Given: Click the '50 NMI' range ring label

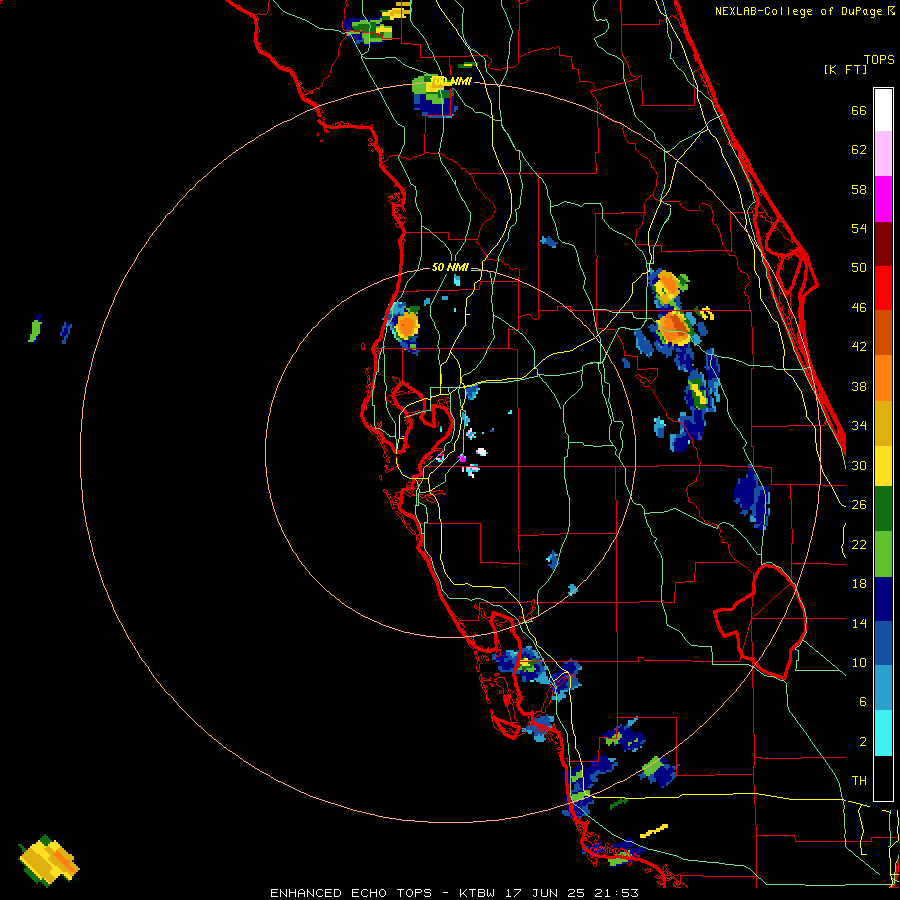Looking at the screenshot, I should (x=450, y=267).
